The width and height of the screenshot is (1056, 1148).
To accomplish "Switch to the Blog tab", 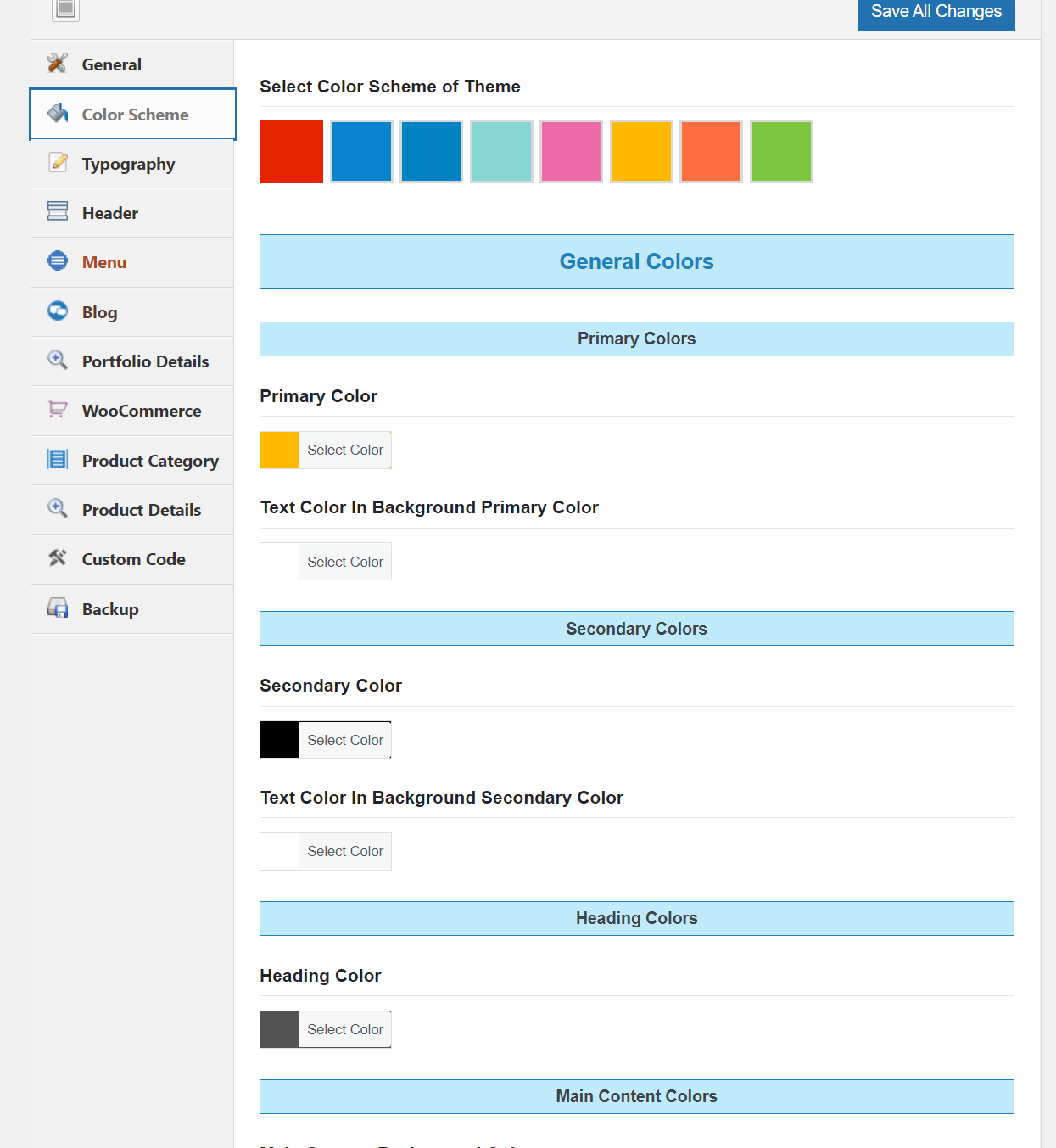I will point(99,311).
